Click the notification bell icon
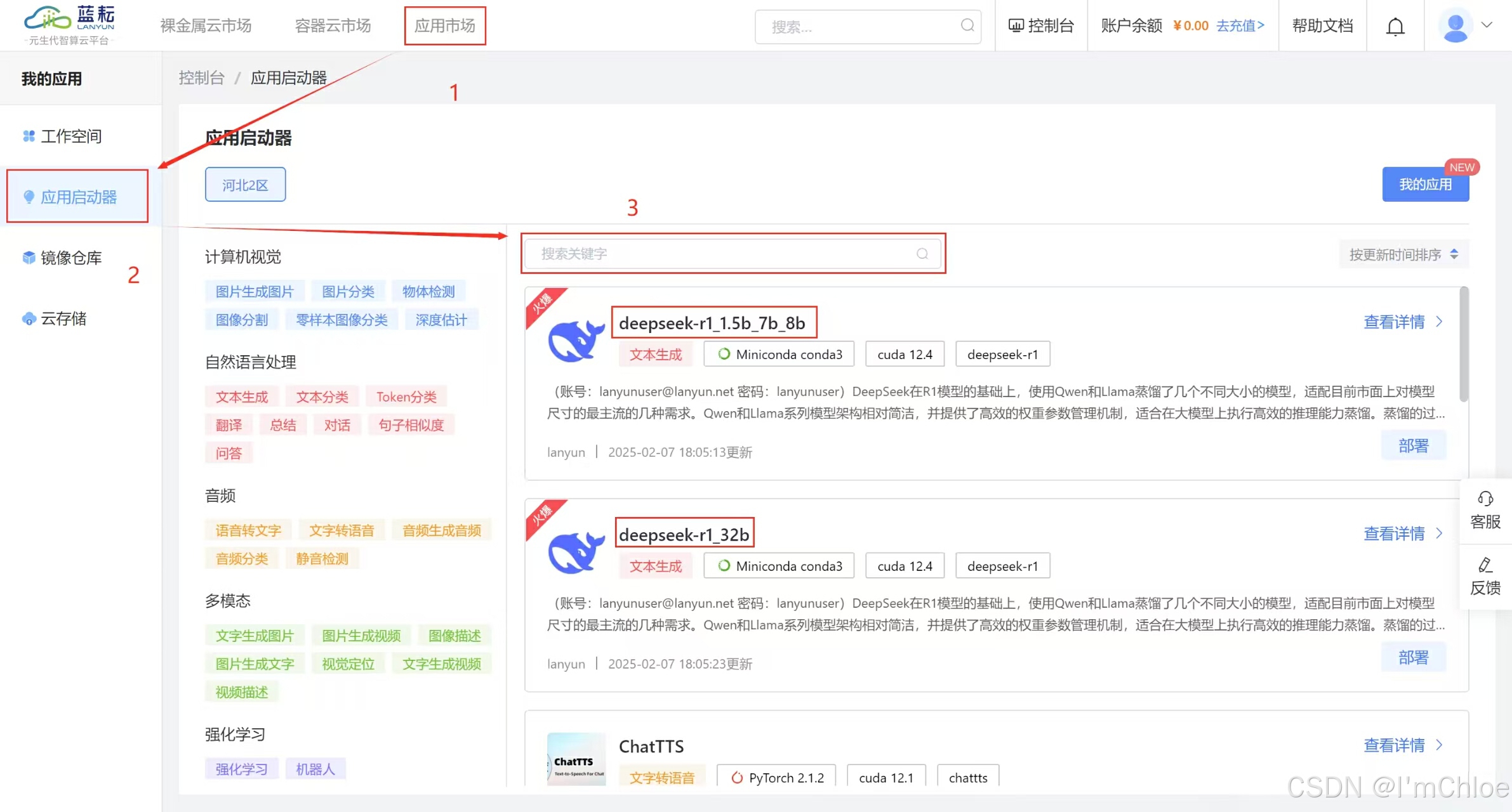Viewport: 1512px width, 812px height. [1395, 26]
